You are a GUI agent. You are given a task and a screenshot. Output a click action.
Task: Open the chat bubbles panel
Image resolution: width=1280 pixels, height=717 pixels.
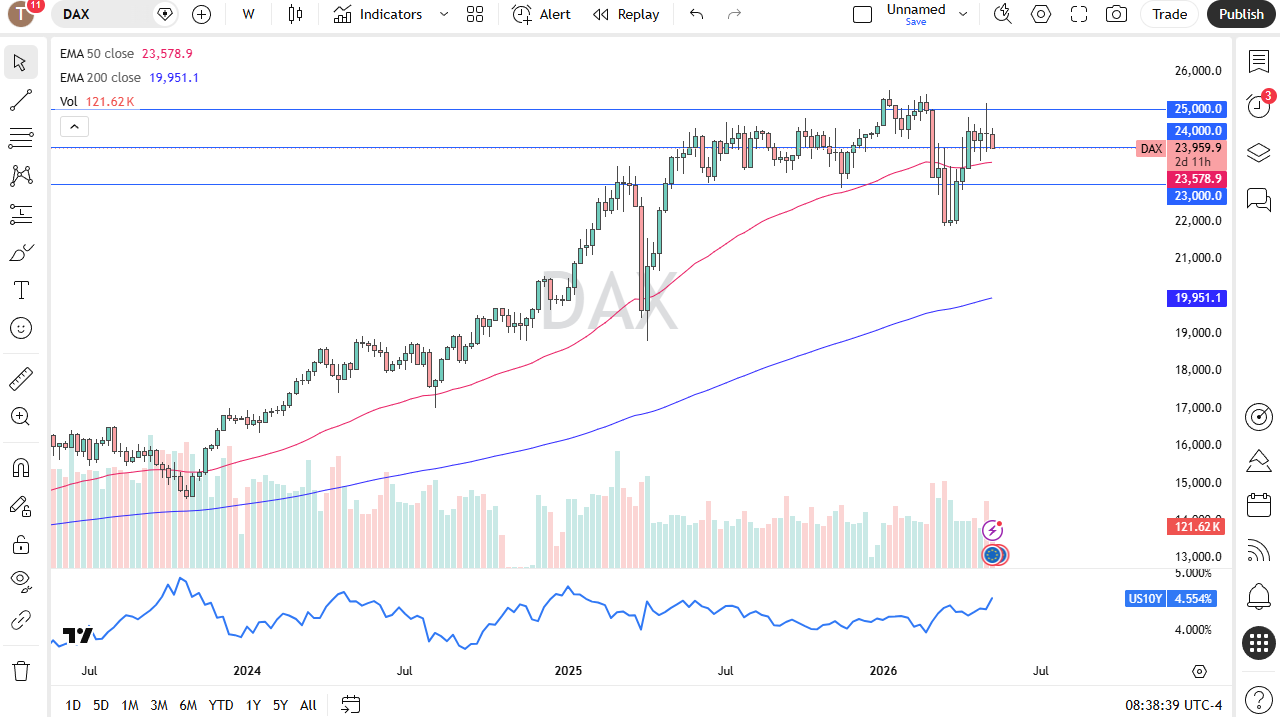click(1258, 199)
